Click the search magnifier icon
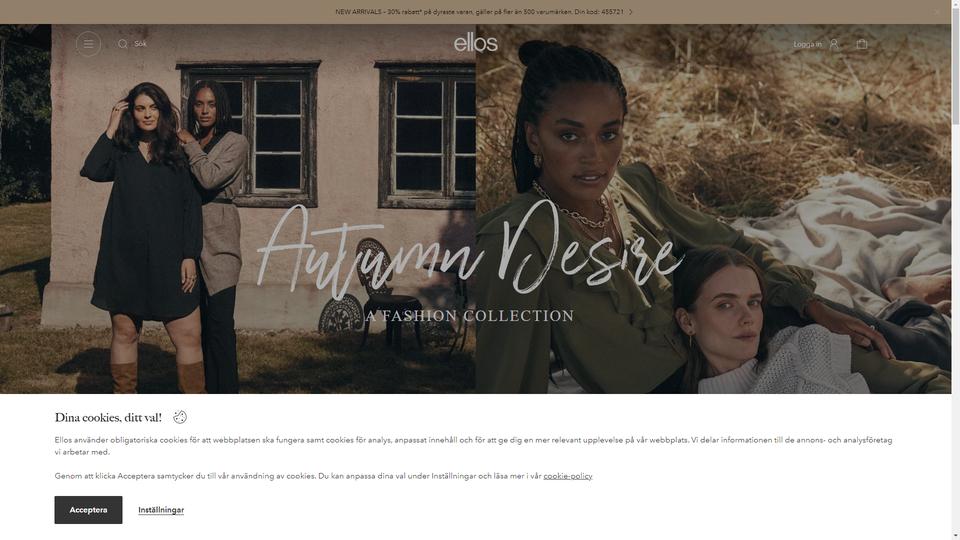960x540 pixels. click(122, 44)
